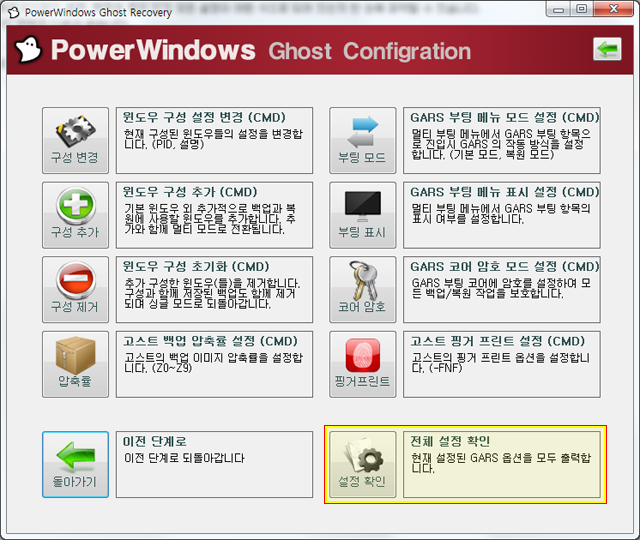
Task: Click 윈도우 구성 설정 변경 (CMD) description box
Action: tap(214, 140)
